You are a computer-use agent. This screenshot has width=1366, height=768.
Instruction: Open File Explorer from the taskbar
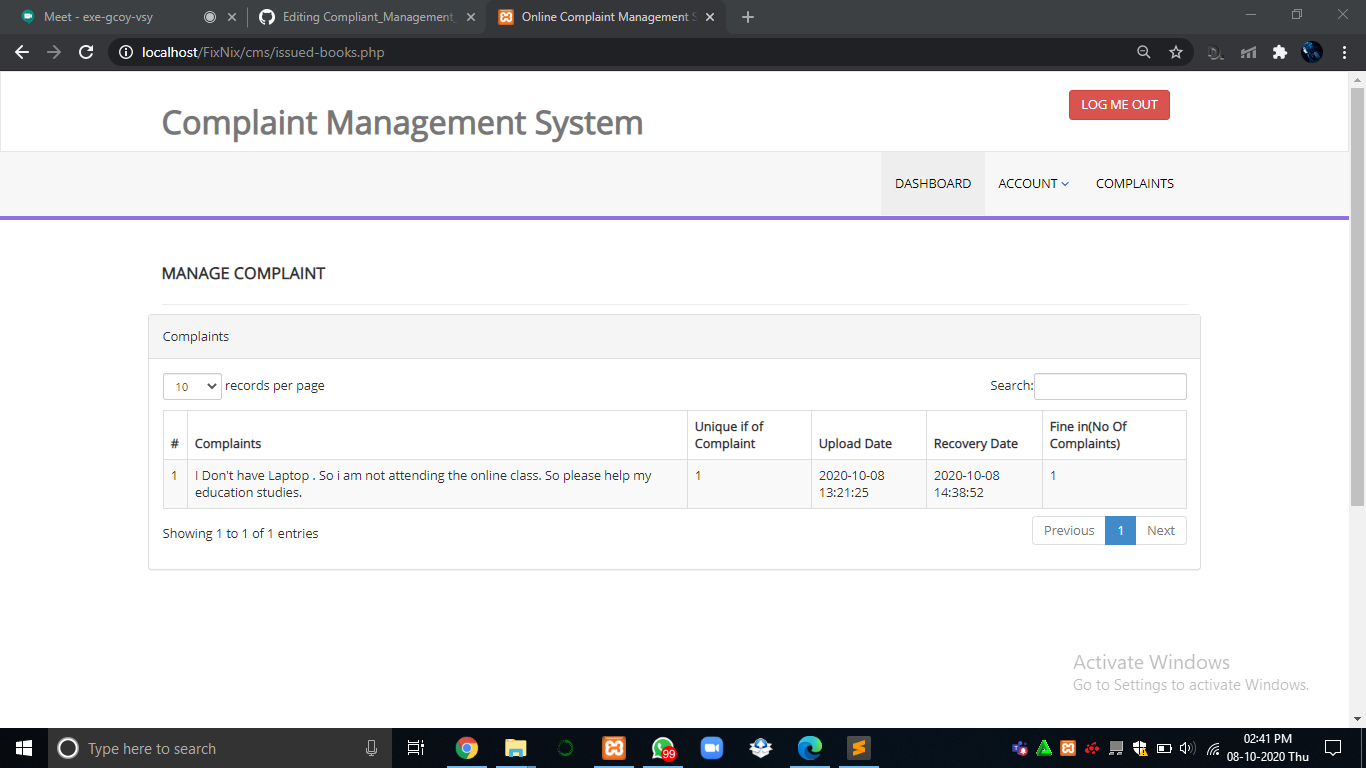click(x=515, y=747)
